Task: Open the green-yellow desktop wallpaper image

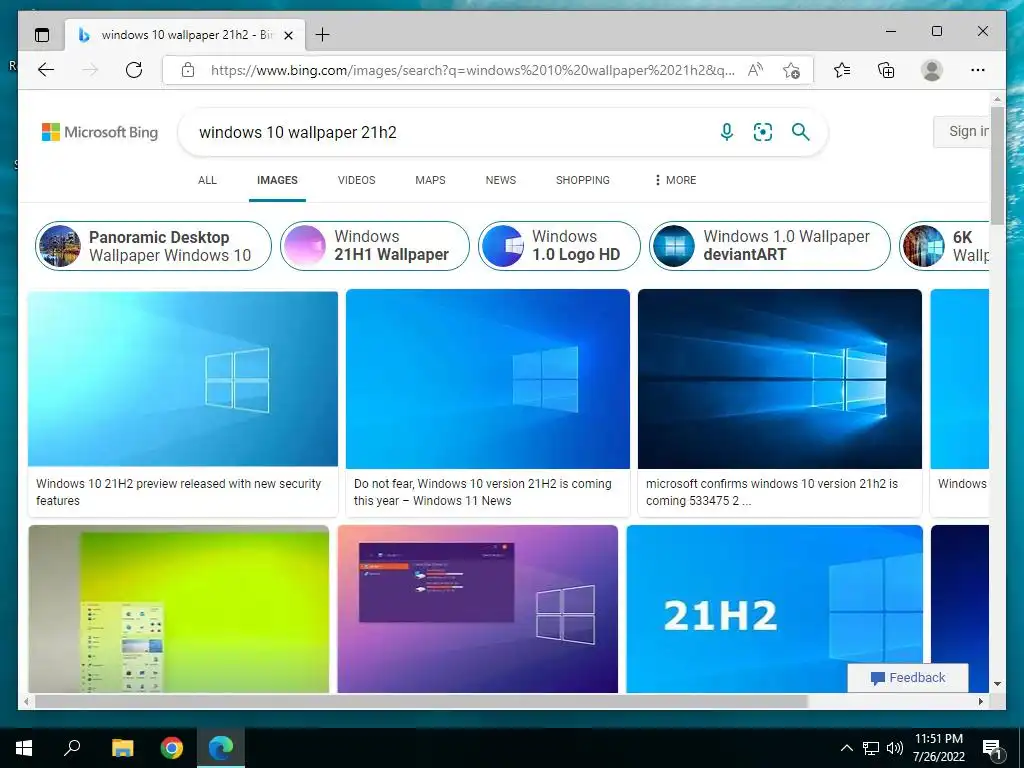Action: (x=179, y=609)
